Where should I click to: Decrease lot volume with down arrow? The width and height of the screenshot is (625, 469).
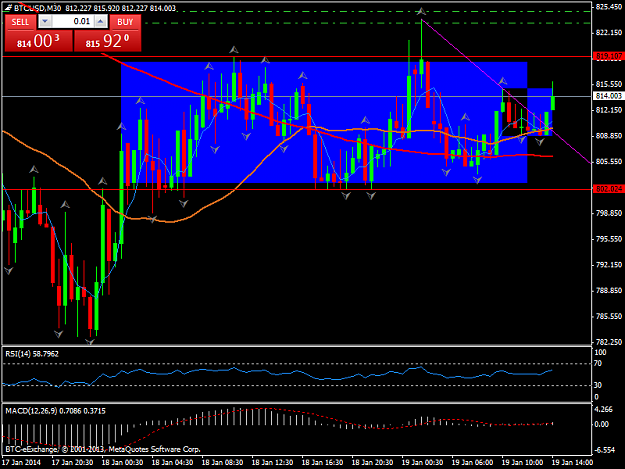45,22
